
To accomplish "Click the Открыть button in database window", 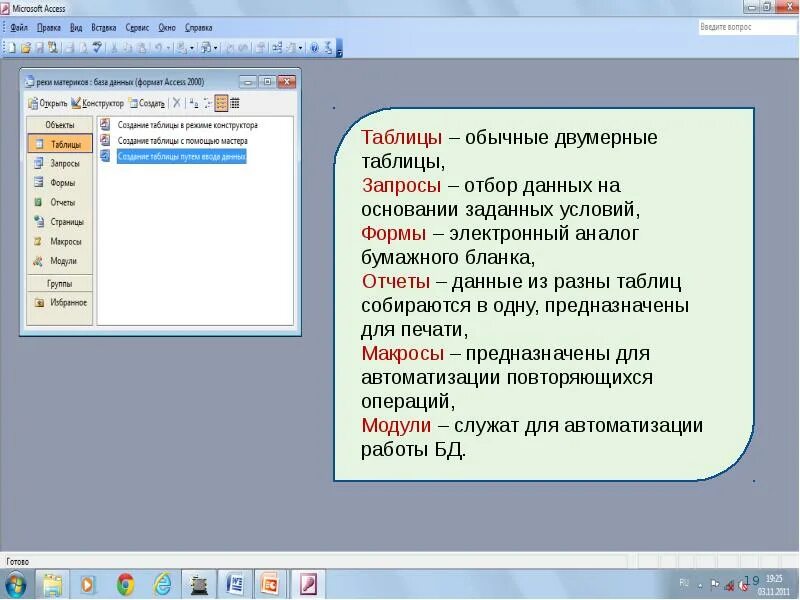I will coord(47,103).
